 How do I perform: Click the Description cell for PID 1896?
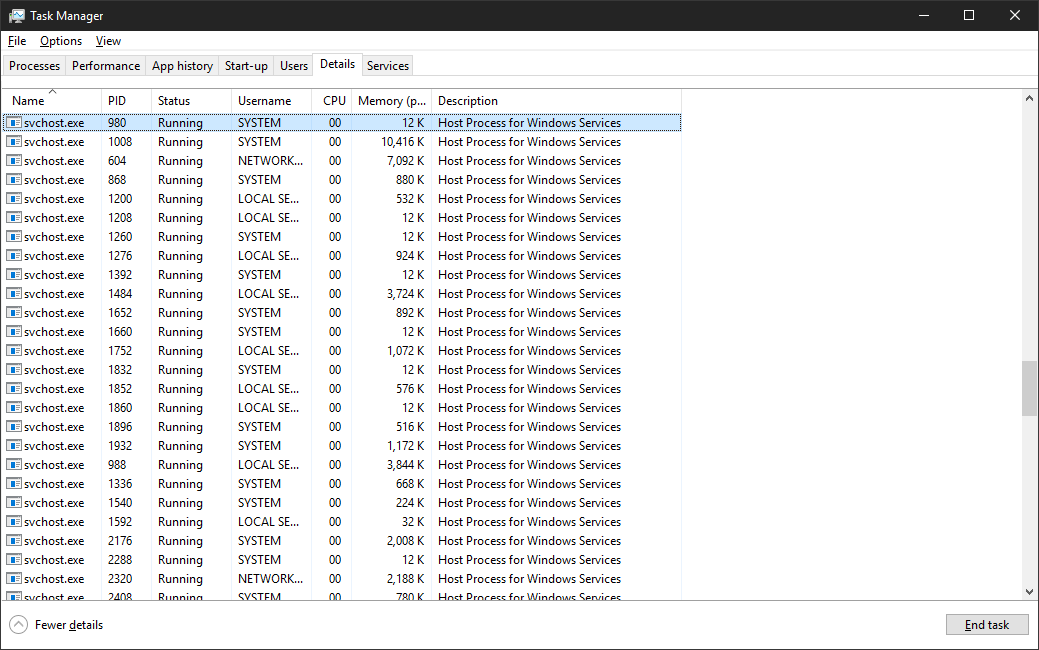point(529,427)
